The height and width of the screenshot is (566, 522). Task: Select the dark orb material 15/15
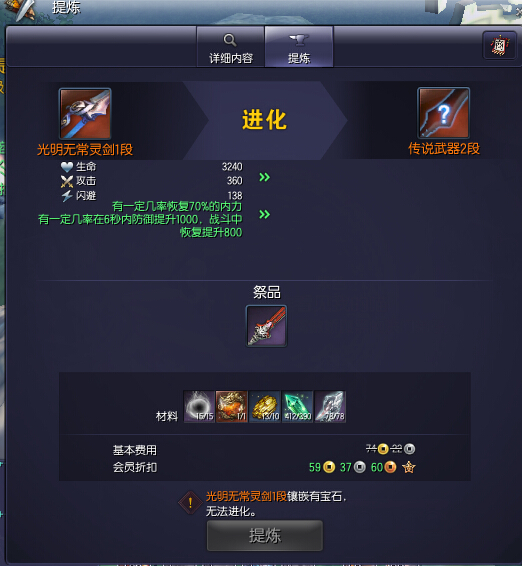(x=199, y=406)
